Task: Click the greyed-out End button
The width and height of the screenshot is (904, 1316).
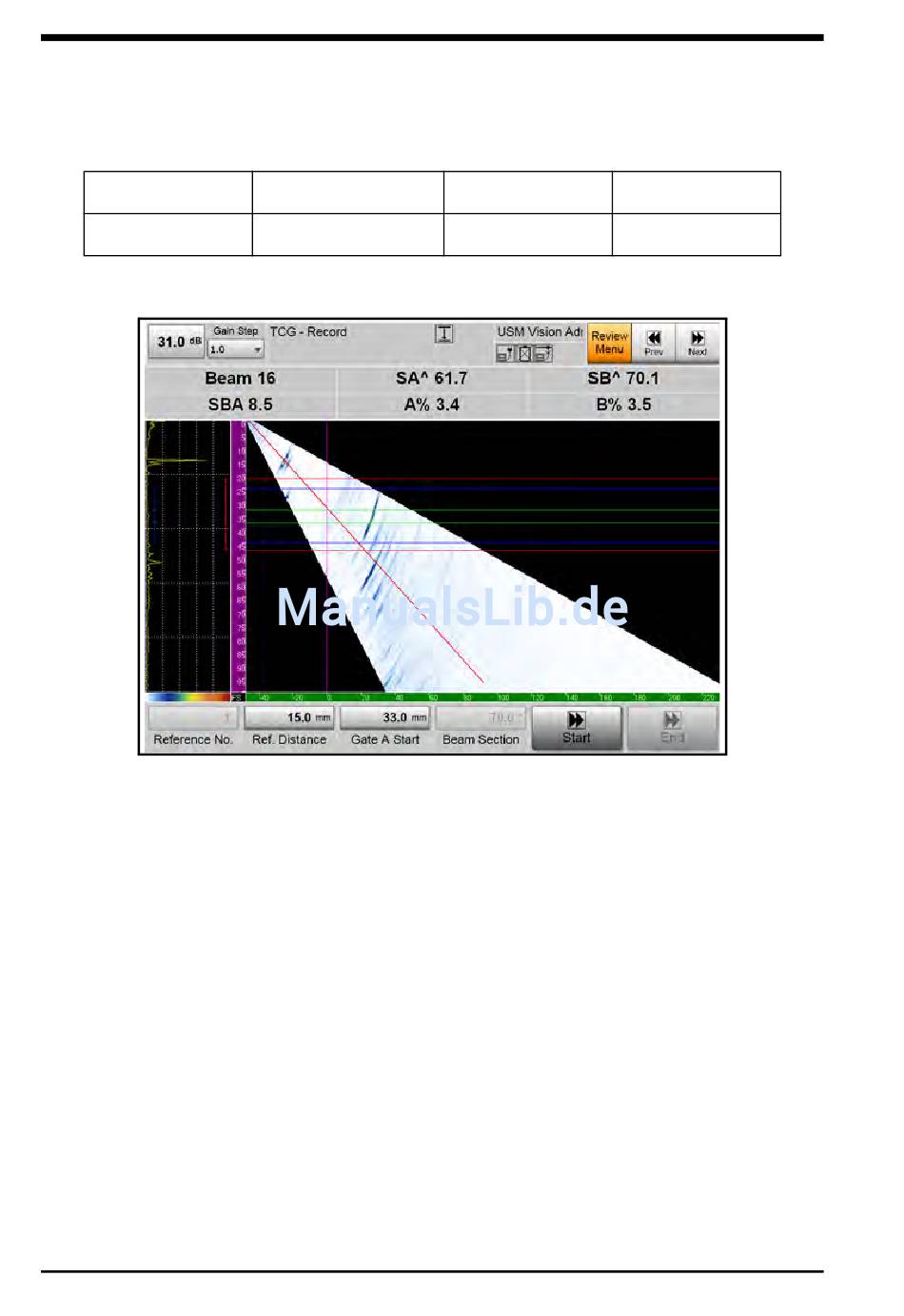Action: pyautogui.click(x=673, y=728)
